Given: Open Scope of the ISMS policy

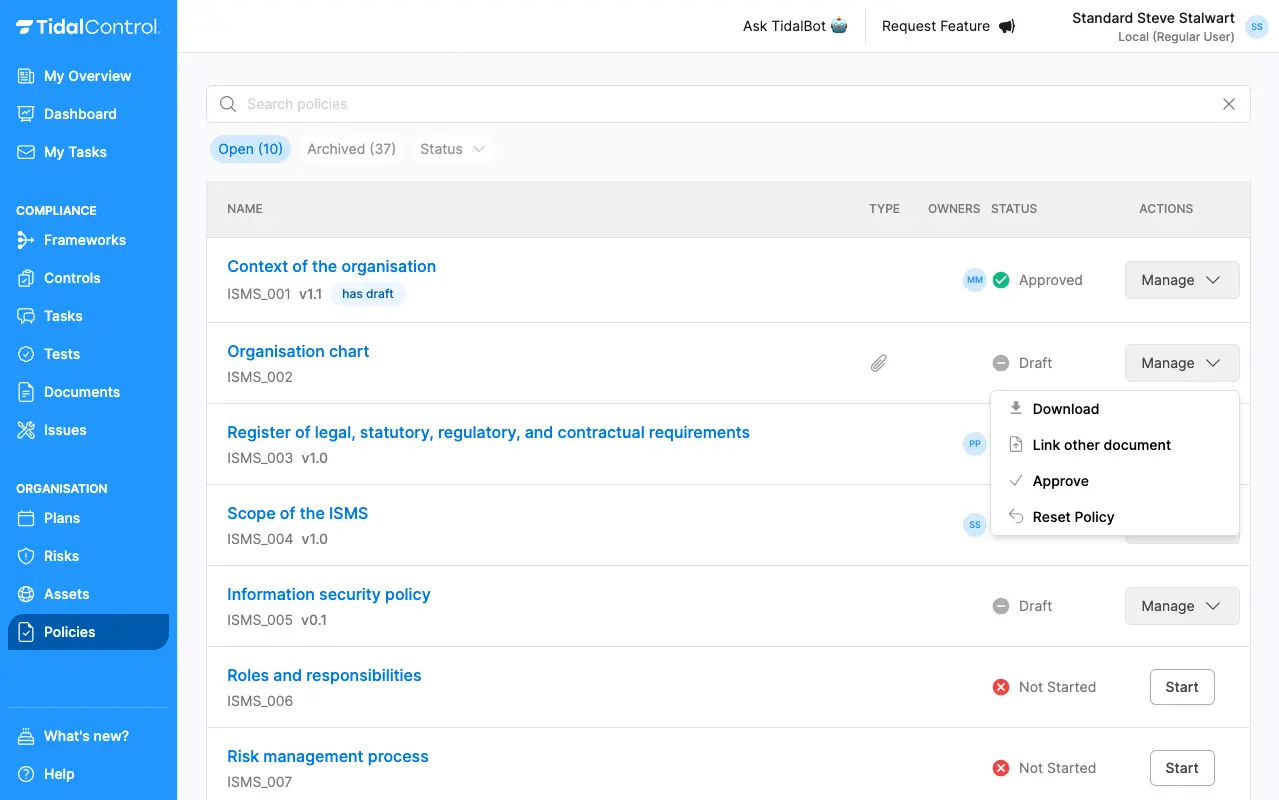Looking at the screenshot, I should [297, 513].
